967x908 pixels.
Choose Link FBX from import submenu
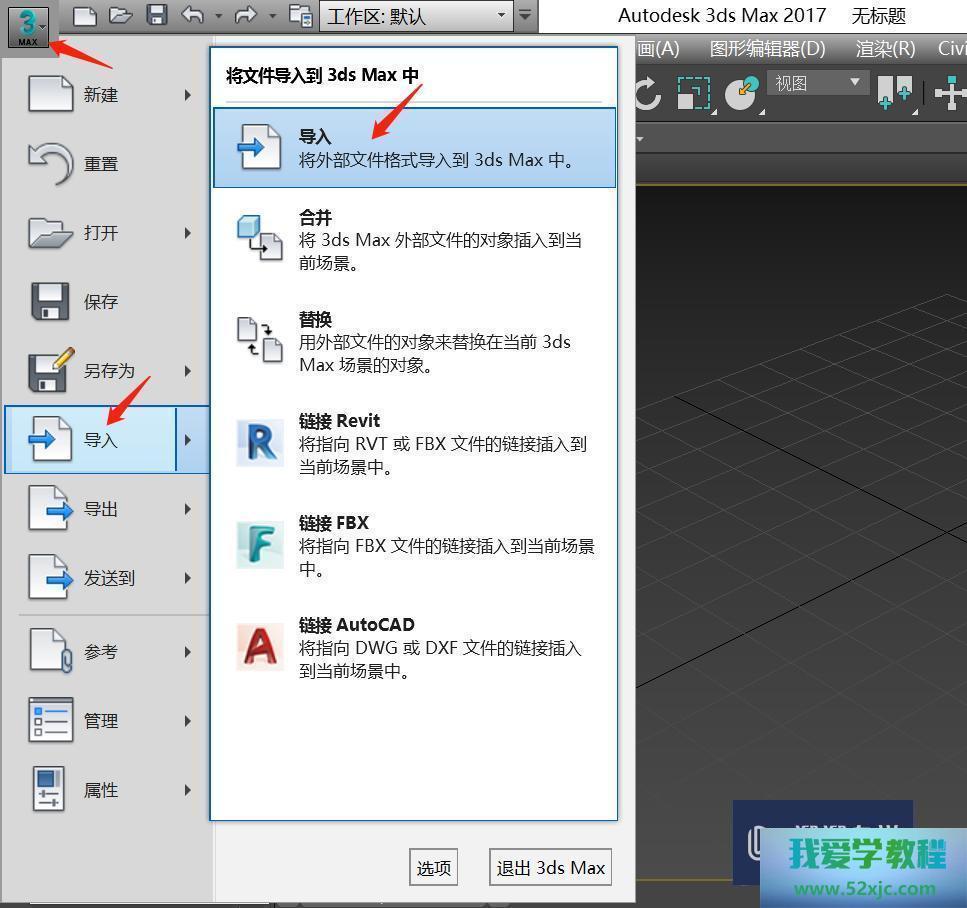pyautogui.click(x=414, y=546)
